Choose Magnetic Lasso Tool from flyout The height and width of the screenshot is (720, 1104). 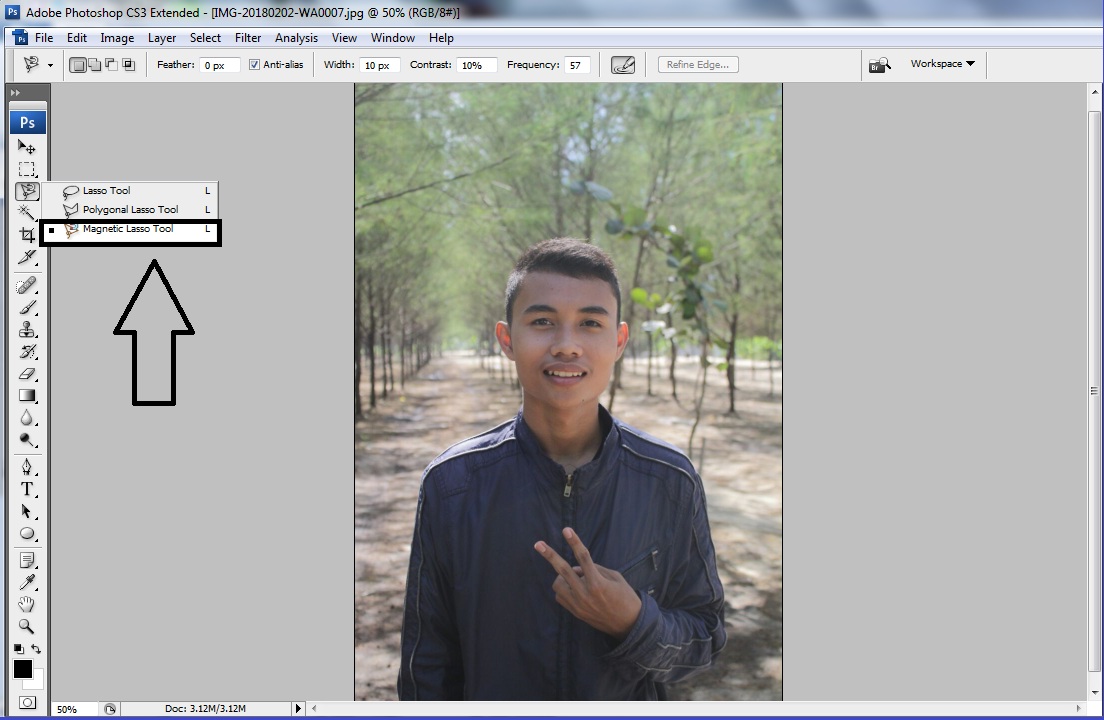(x=130, y=229)
